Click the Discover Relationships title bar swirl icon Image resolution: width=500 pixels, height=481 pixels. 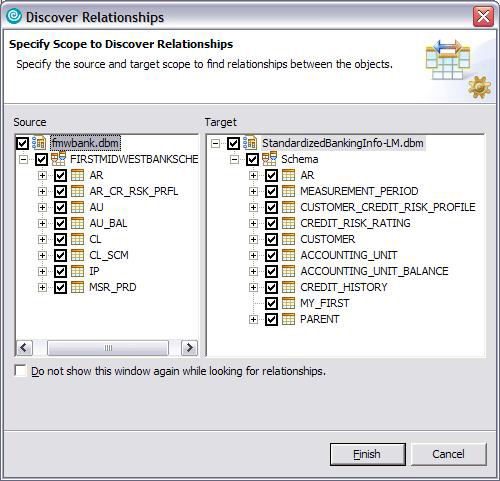coord(14,17)
